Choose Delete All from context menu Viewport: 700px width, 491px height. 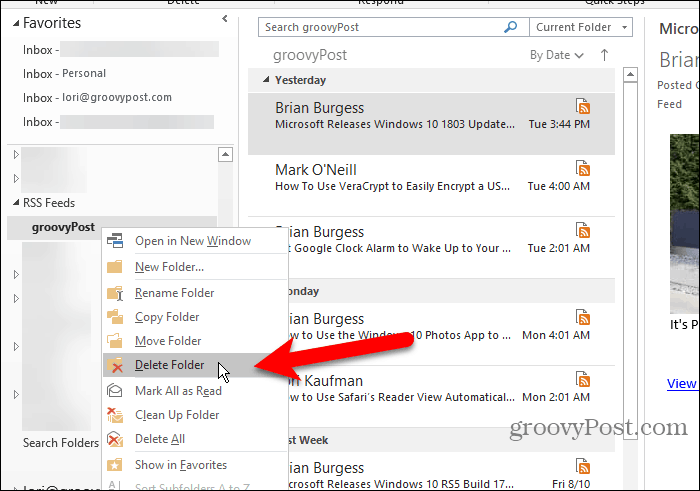[x=196, y=439]
